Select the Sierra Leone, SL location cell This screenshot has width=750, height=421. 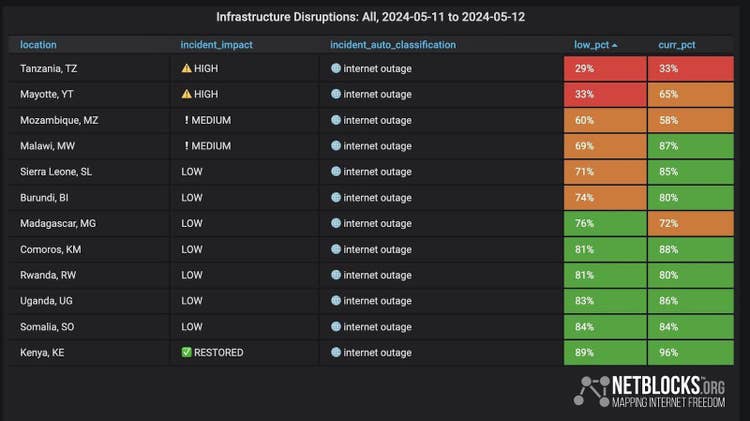(x=60, y=172)
